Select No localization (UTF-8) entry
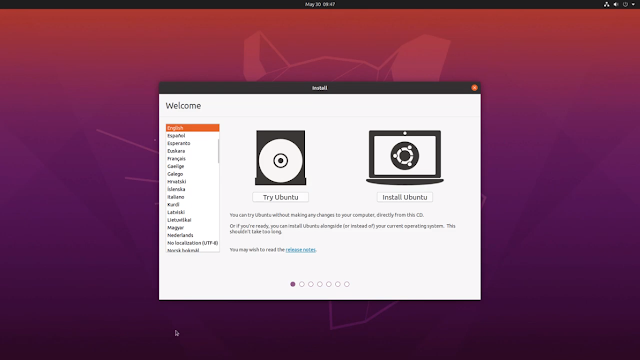The image size is (640, 360). (x=192, y=243)
